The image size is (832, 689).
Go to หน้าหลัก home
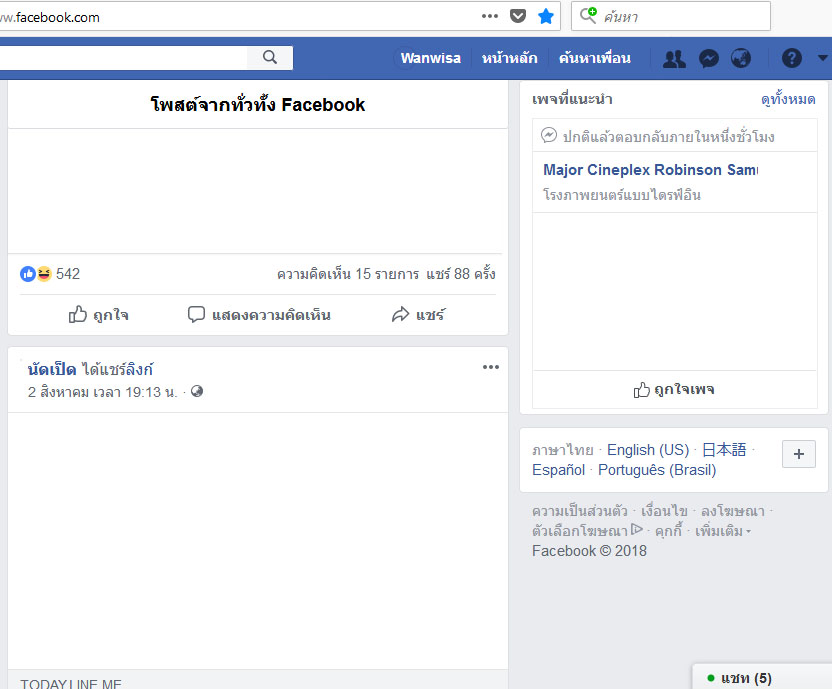tap(509, 58)
